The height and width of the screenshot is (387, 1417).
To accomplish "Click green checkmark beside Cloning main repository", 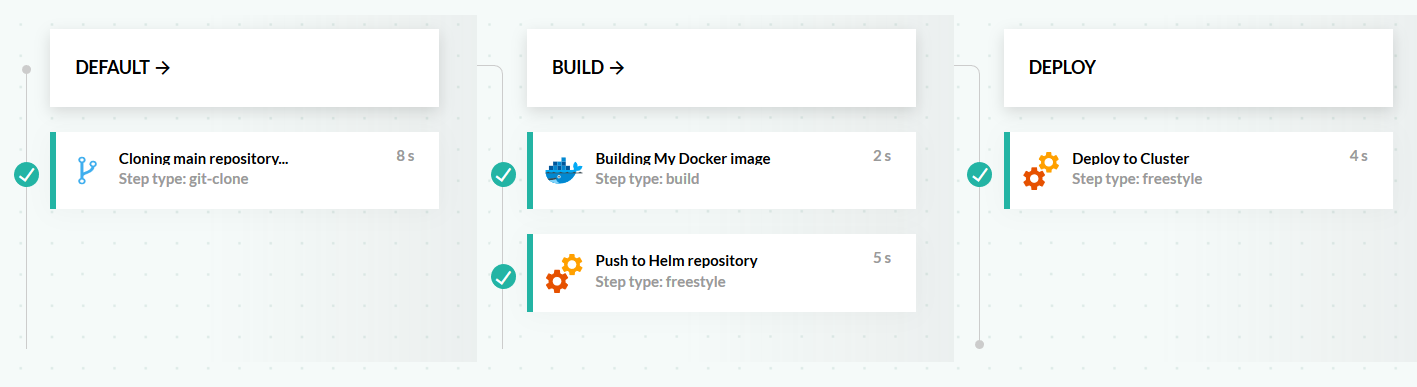I will point(26,175).
